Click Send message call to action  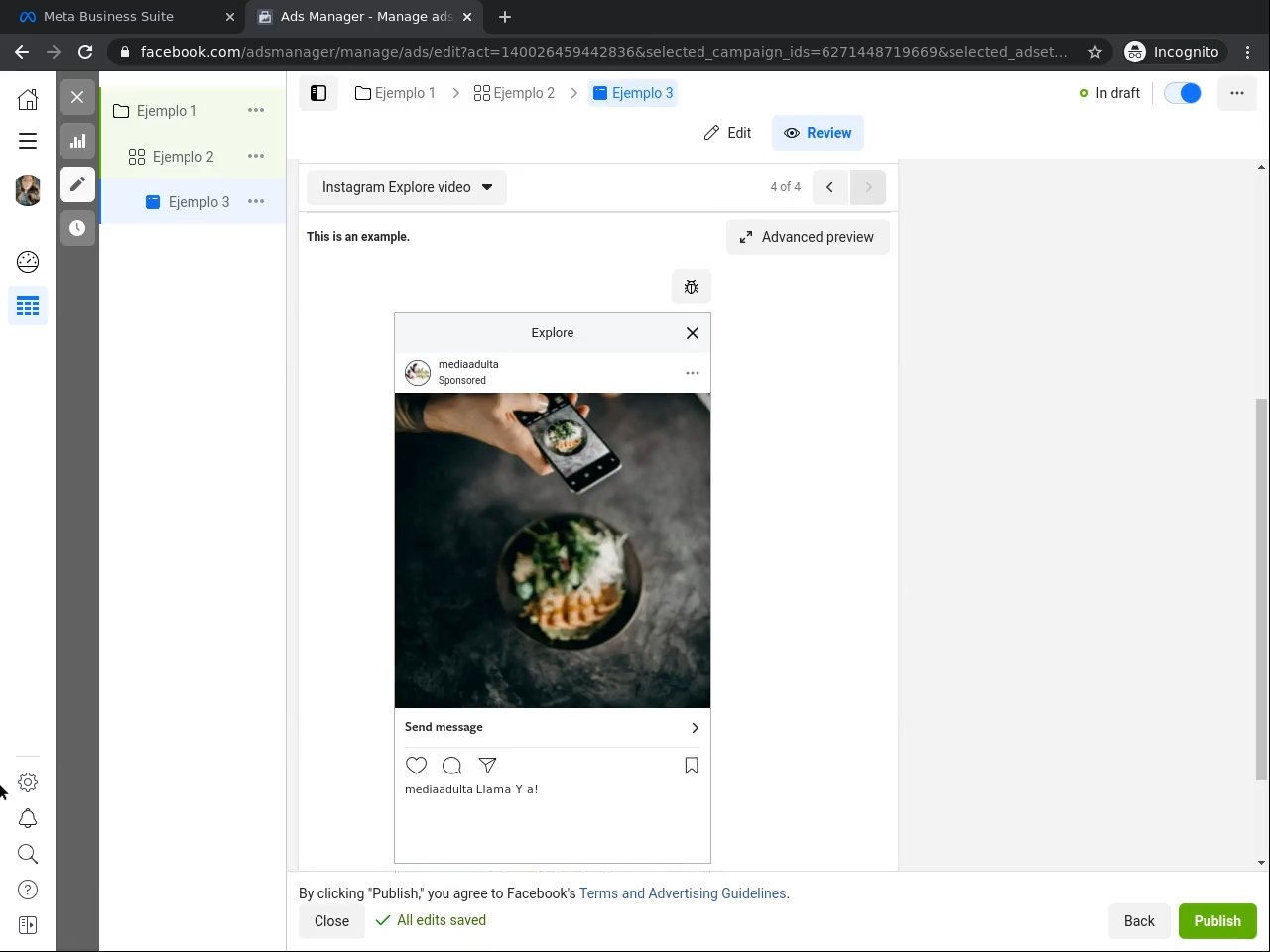pos(553,727)
